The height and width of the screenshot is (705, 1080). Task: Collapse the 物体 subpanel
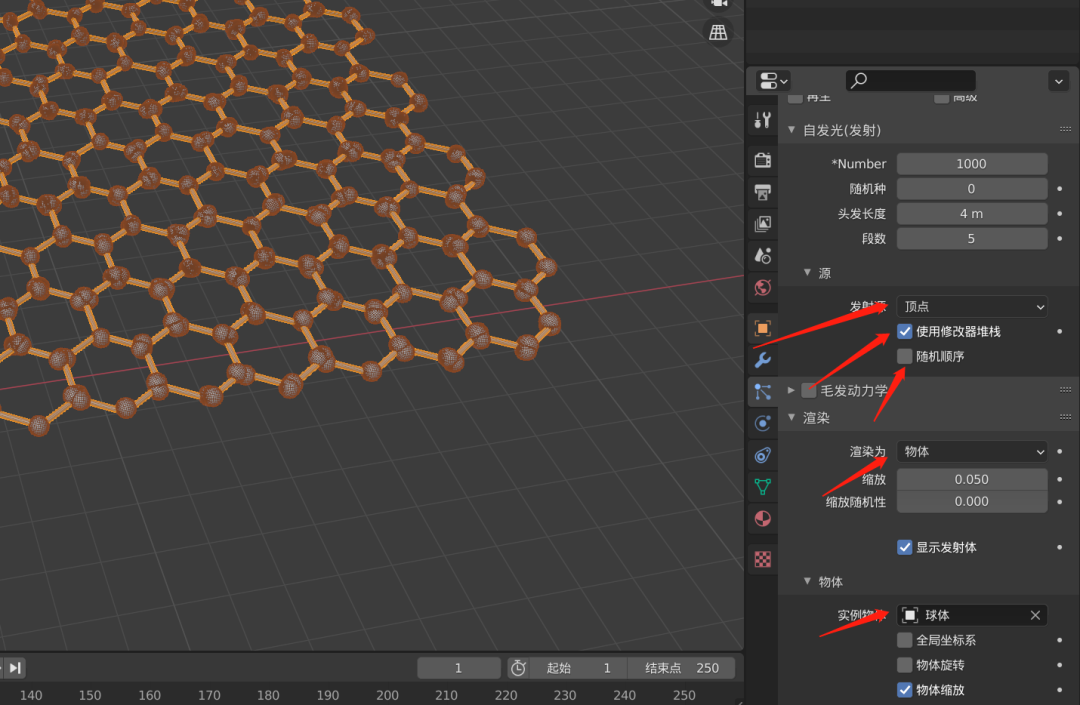tap(807, 581)
